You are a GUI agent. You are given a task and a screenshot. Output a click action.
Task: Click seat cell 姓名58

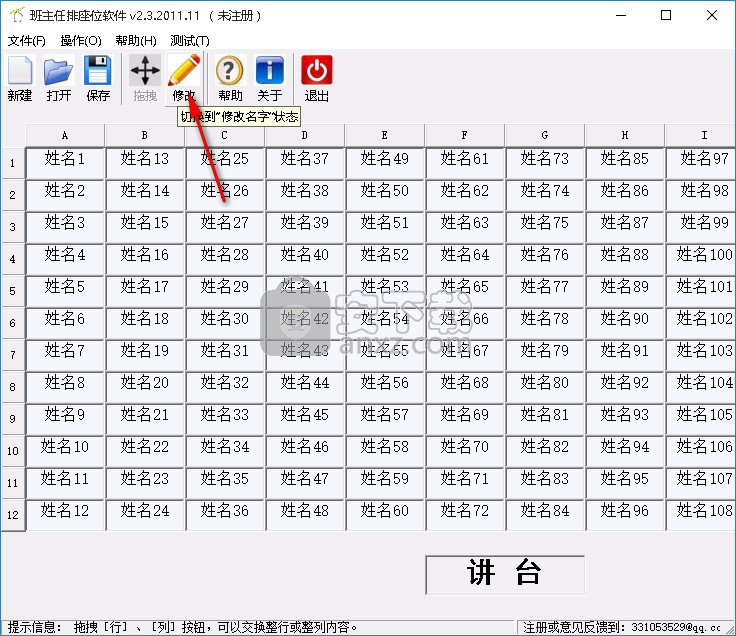pyautogui.click(x=384, y=451)
